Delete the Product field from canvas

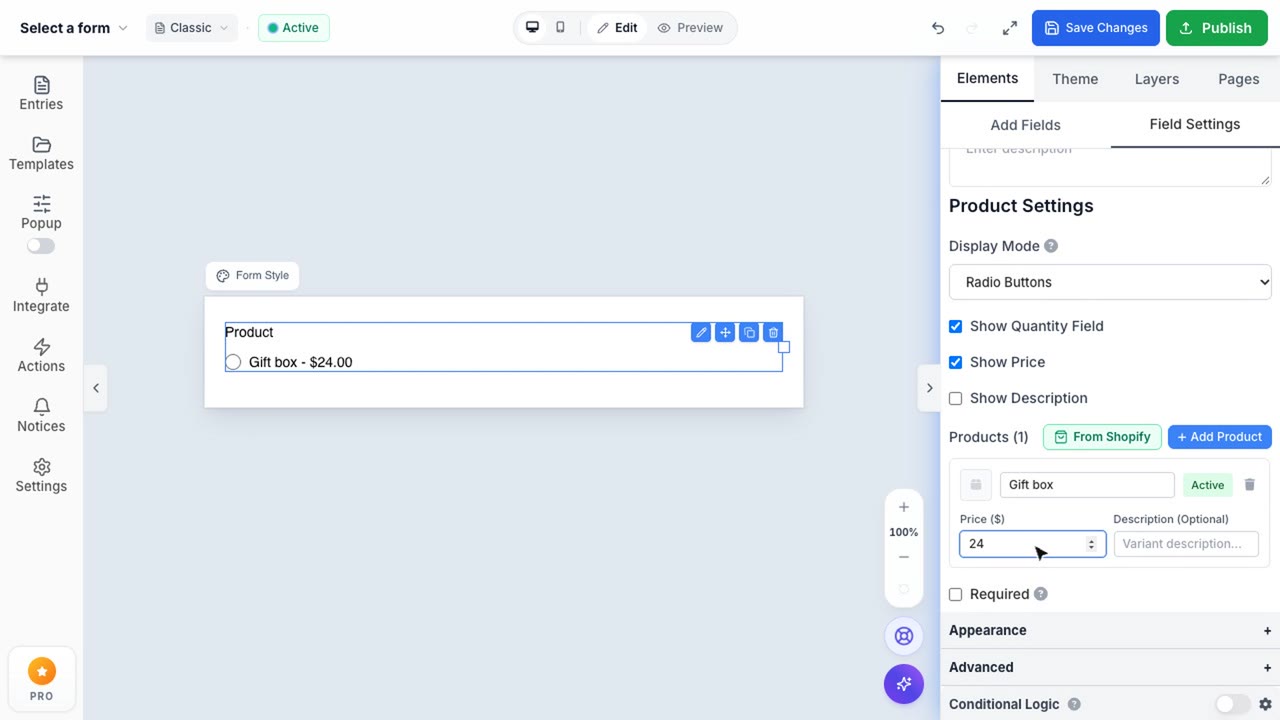(773, 332)
